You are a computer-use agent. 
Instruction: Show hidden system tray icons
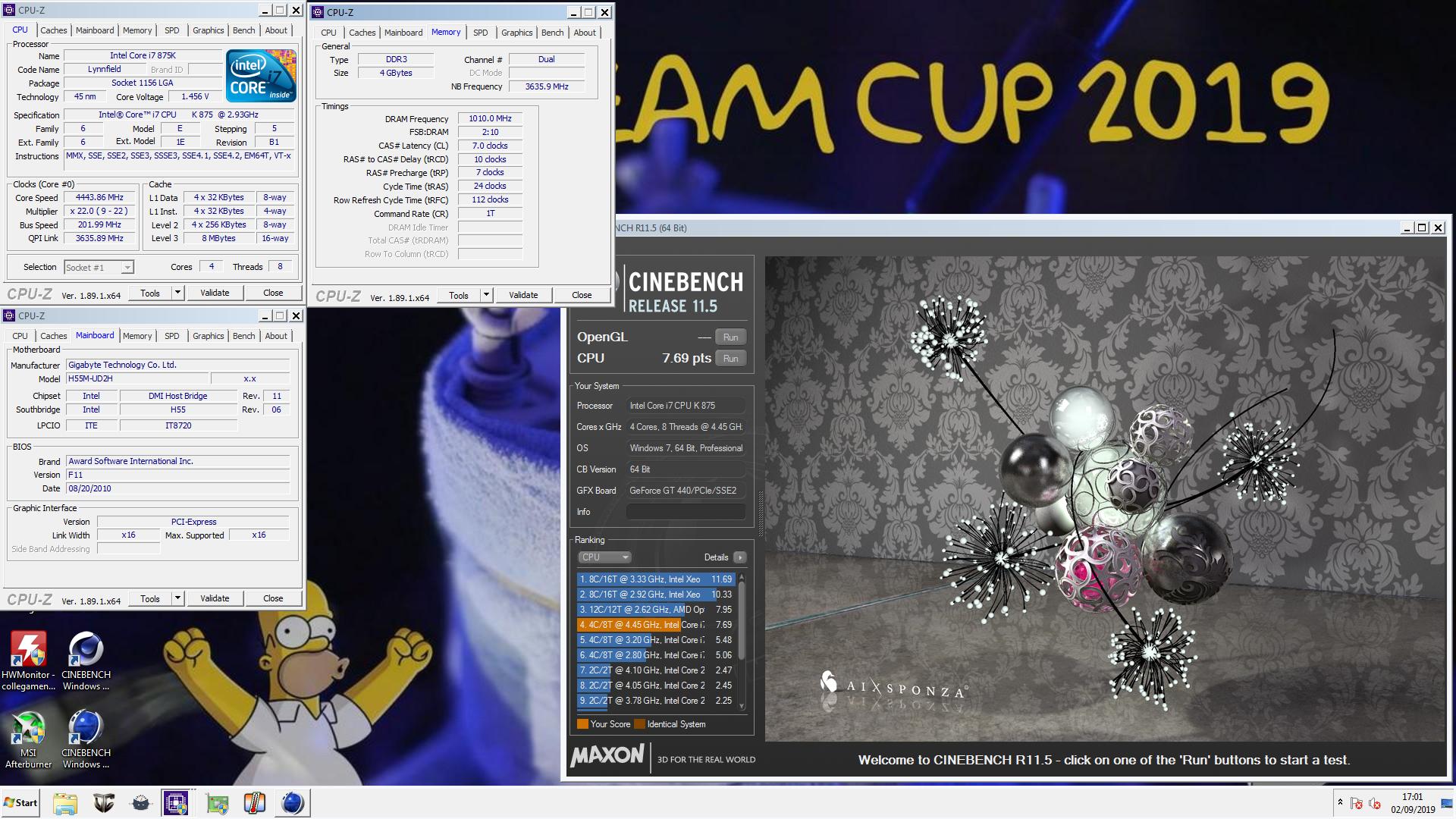1340,802
